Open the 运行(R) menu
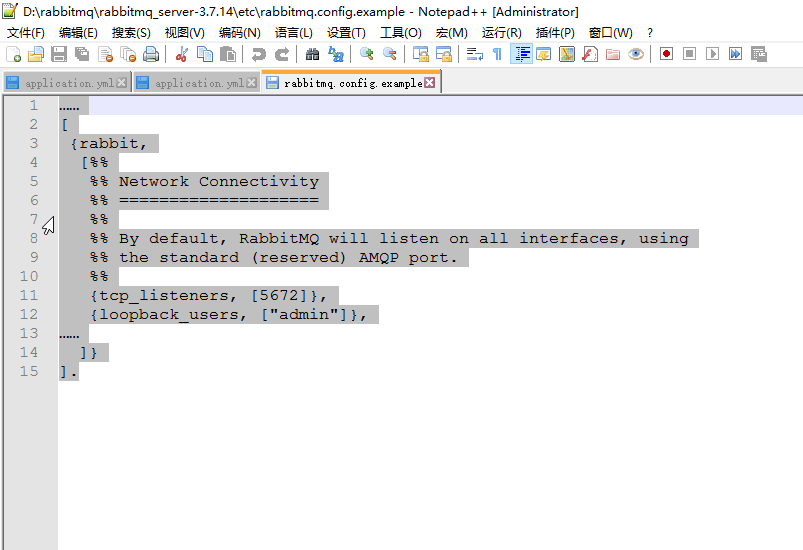Screen dimensions: 803x550 501,33
